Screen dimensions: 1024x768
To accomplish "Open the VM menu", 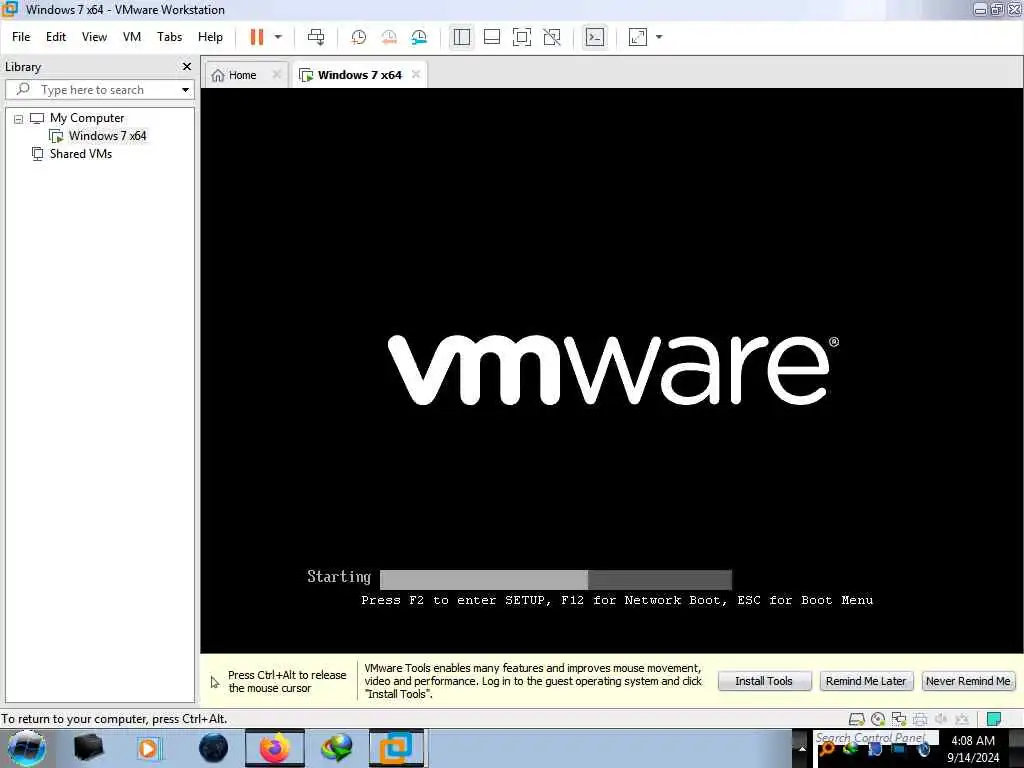I will (132, 37).
